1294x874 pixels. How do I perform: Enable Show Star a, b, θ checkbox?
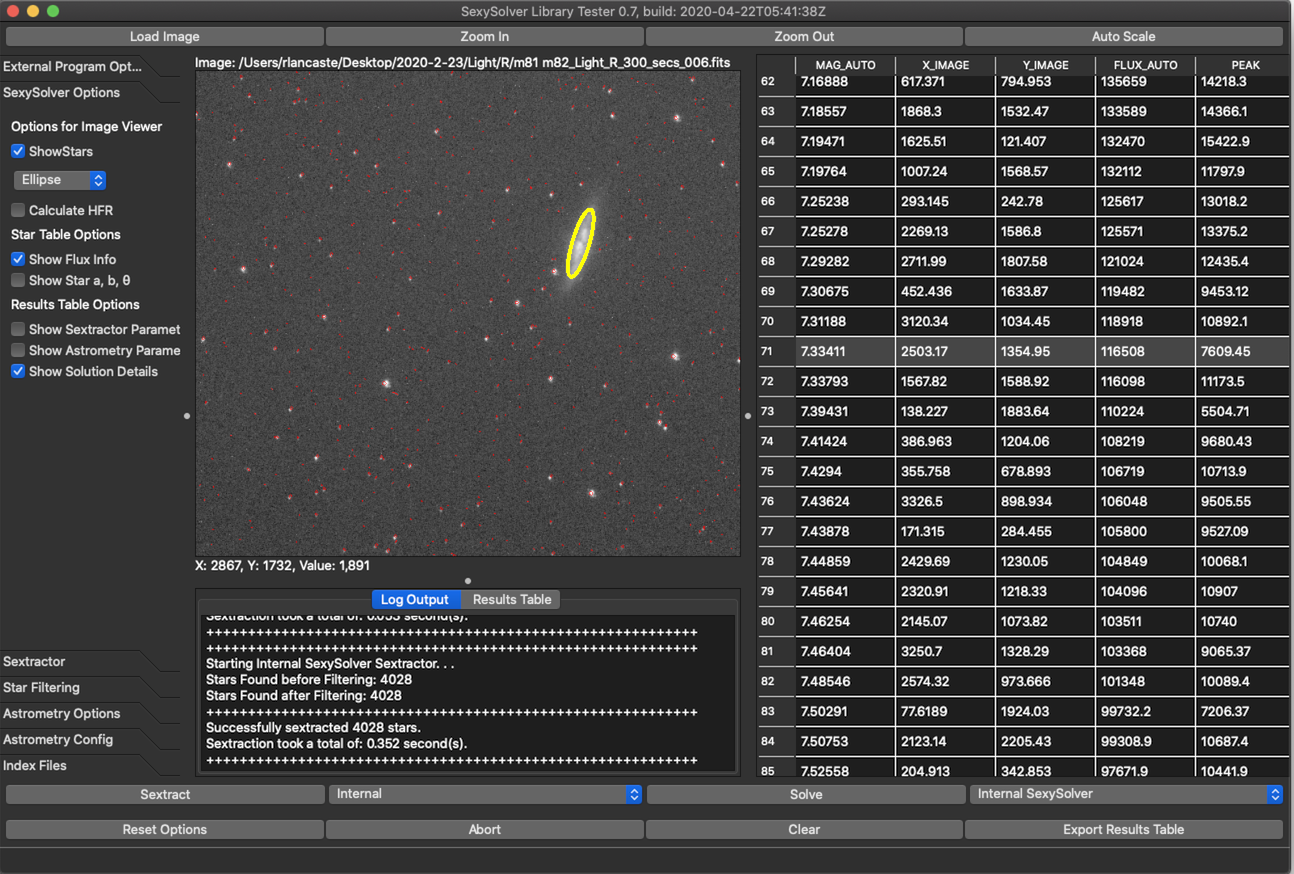pos(18,280)
